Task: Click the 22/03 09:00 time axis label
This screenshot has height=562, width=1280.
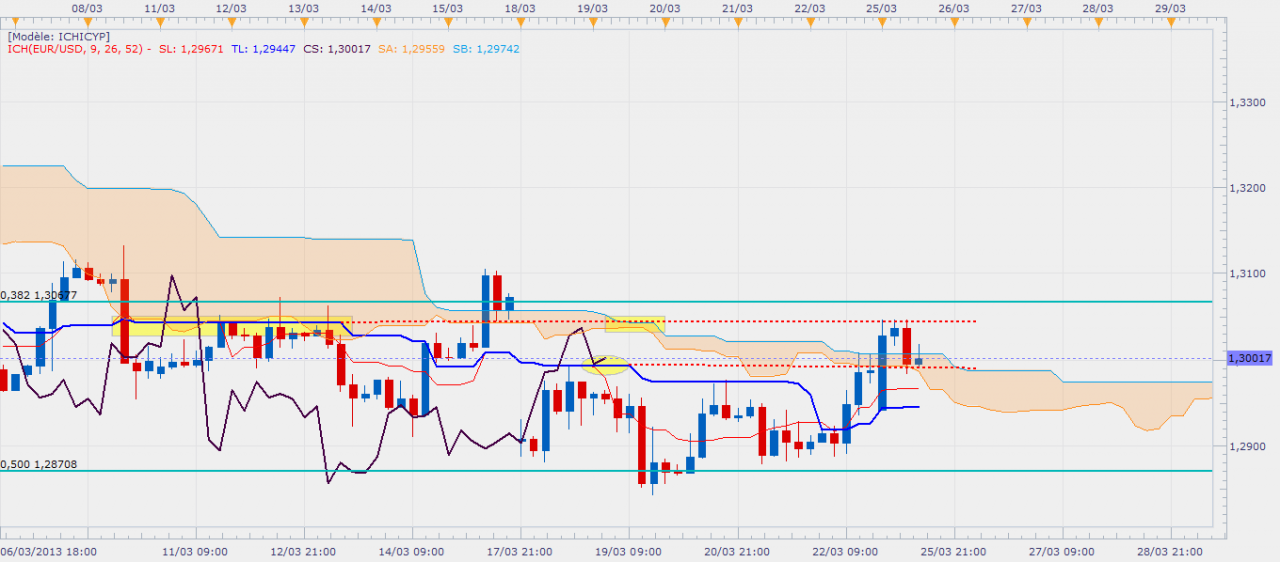Action: pos(845,551)
